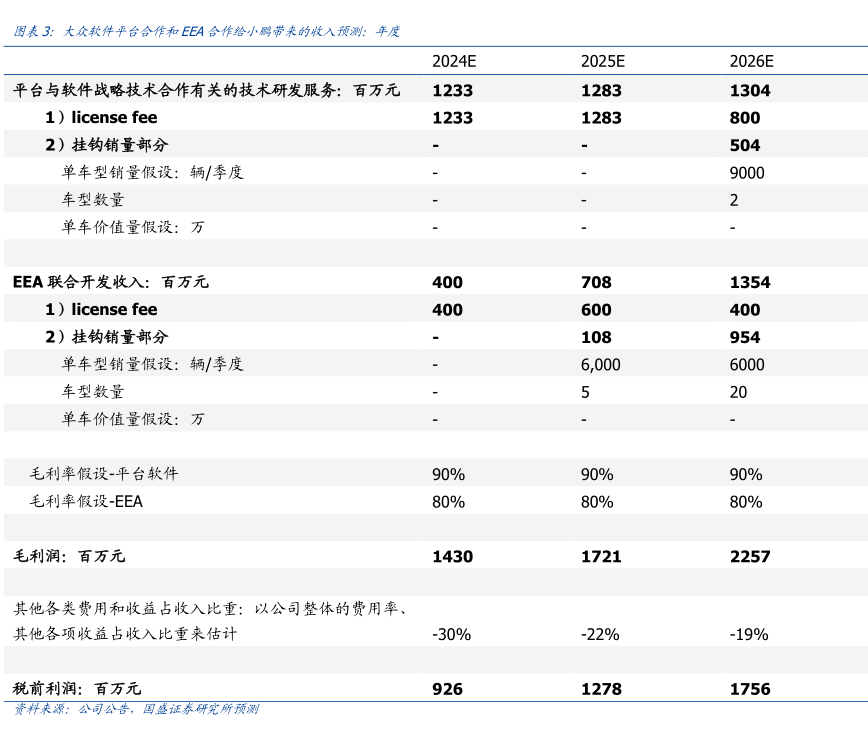This screenshot has width=868, height=748.
Task: Click the gross profit value 1721
Action: (601, 556)
